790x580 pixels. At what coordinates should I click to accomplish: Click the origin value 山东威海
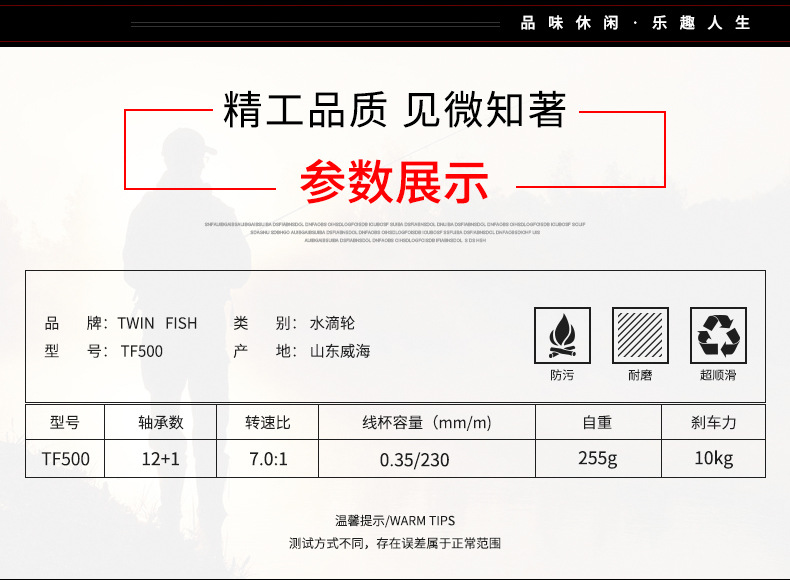[x=340, y=351]
